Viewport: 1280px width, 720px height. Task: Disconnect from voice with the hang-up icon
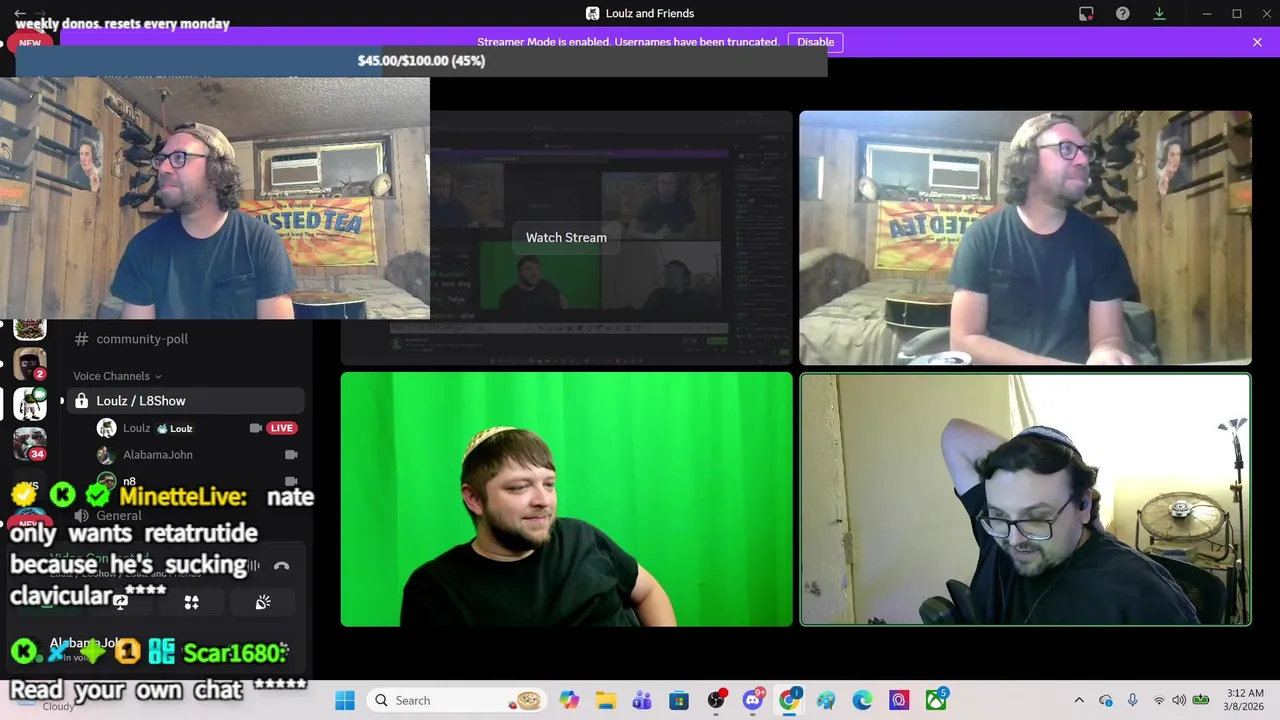click(x=282, y=566)
